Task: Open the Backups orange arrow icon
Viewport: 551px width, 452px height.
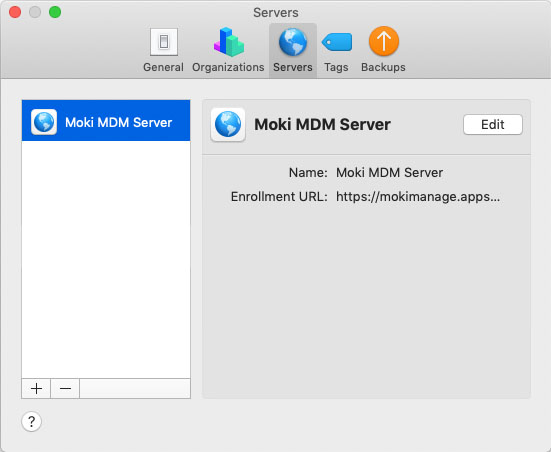Action: point(384,41)
